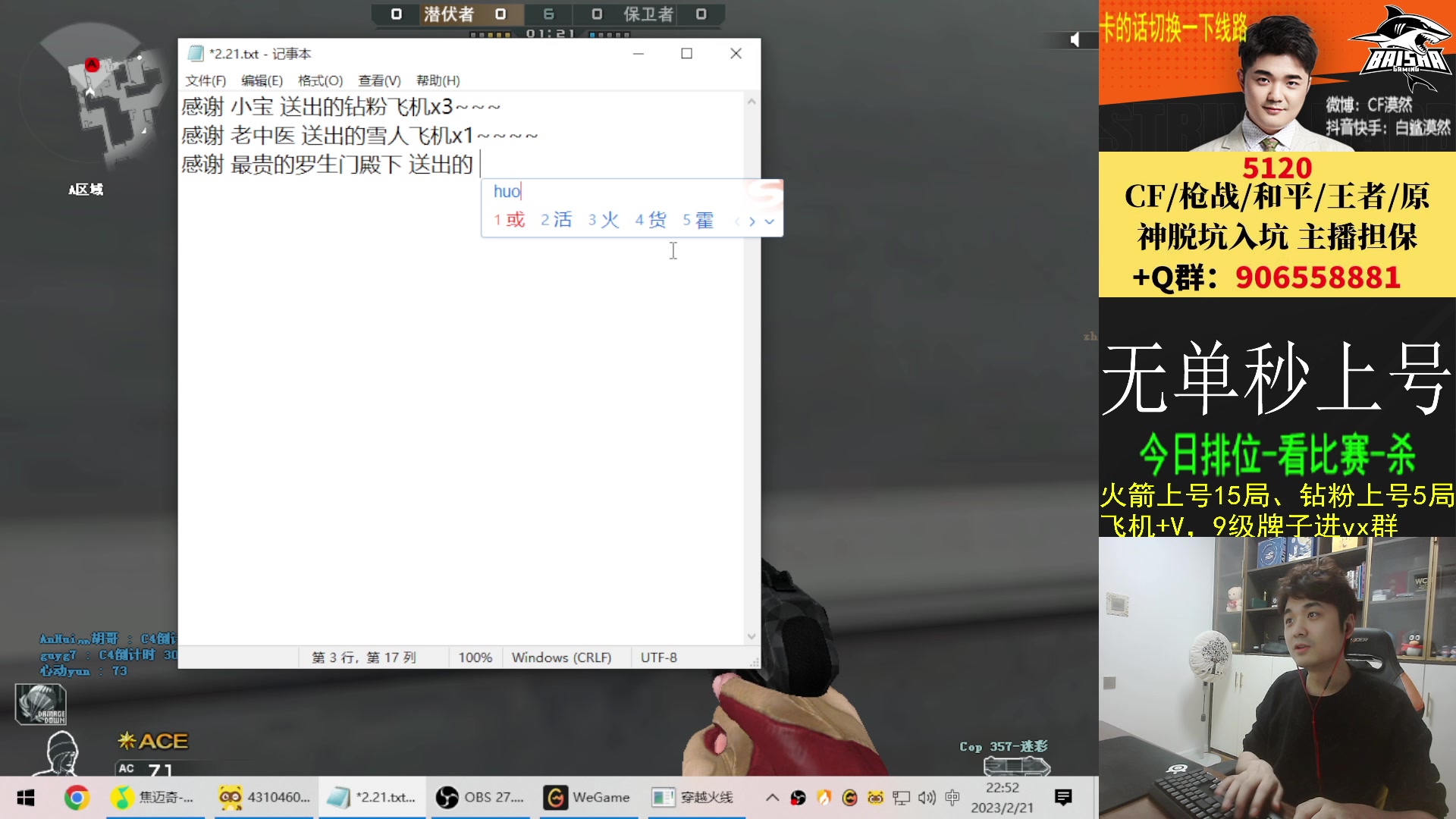Maximize the Notepad window
The width and height of the screenshot is (1456, 819).
pyautogui.click(x=686, y=53)
